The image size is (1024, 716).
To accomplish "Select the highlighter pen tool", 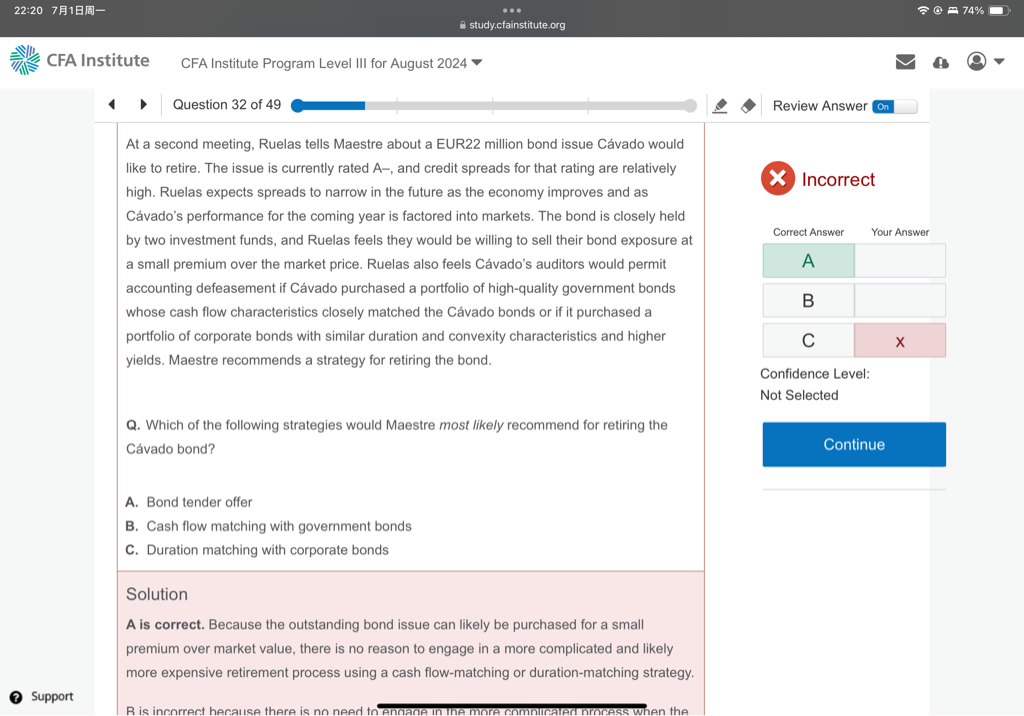I will (x=720, y=106).
